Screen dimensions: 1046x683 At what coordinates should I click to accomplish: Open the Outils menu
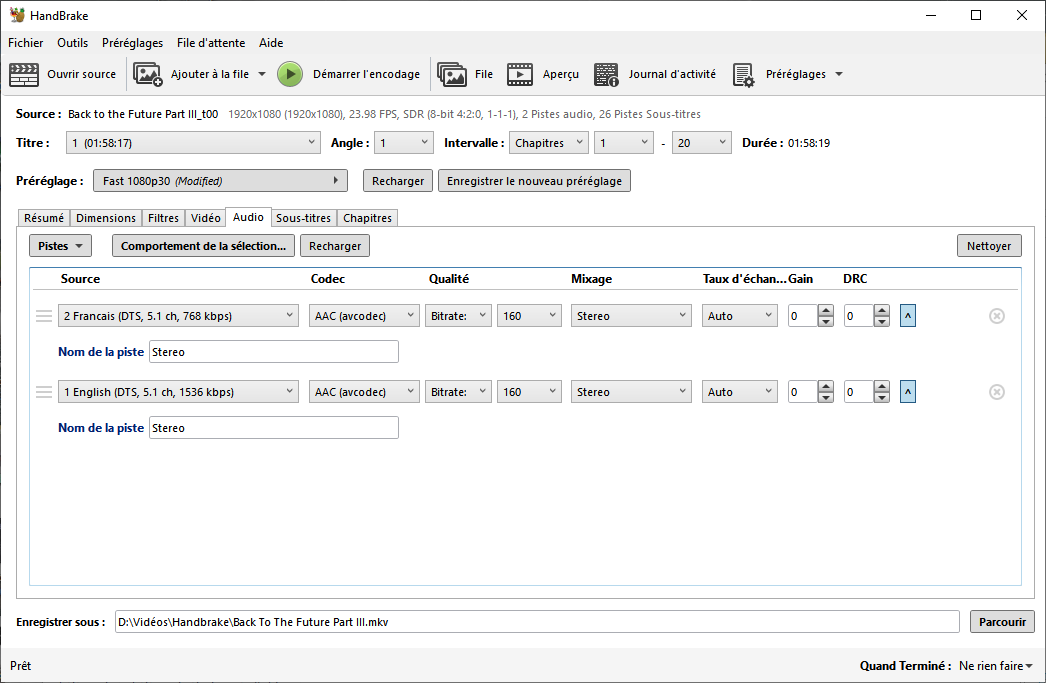click(x=72, y=43)
